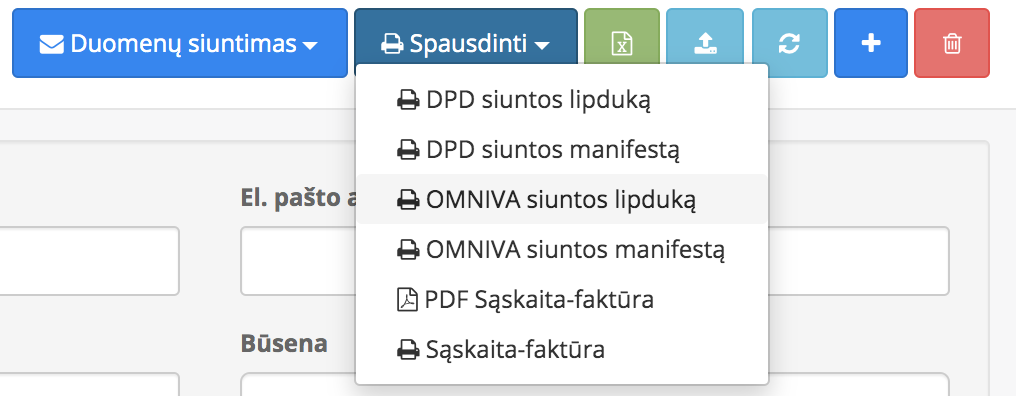Click the Būsena field below the label
Image resolution: width=1016 pixels, height=396 pixels.
[594, 384]
